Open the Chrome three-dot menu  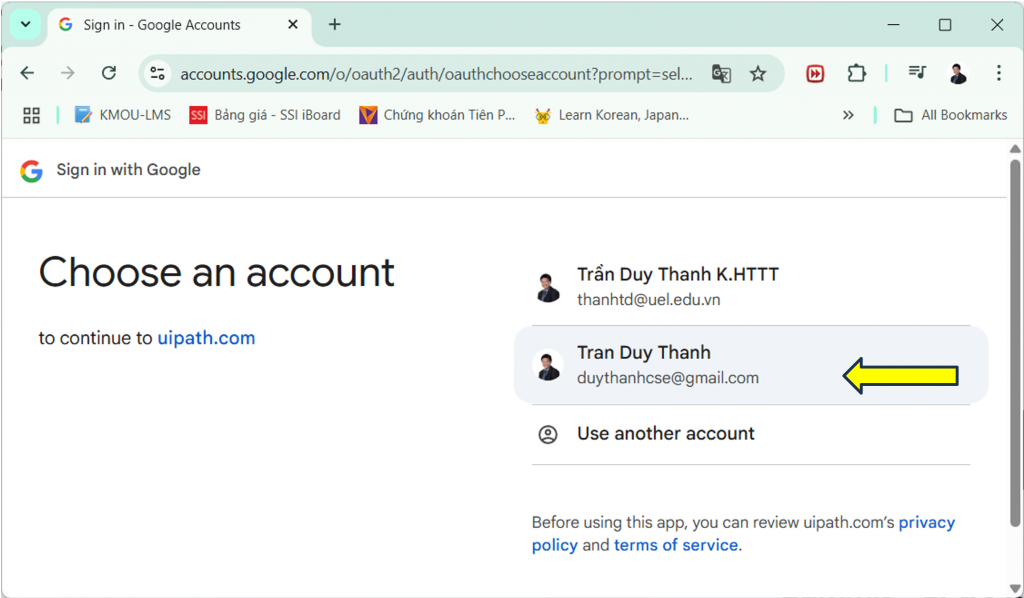click(999, 73)
